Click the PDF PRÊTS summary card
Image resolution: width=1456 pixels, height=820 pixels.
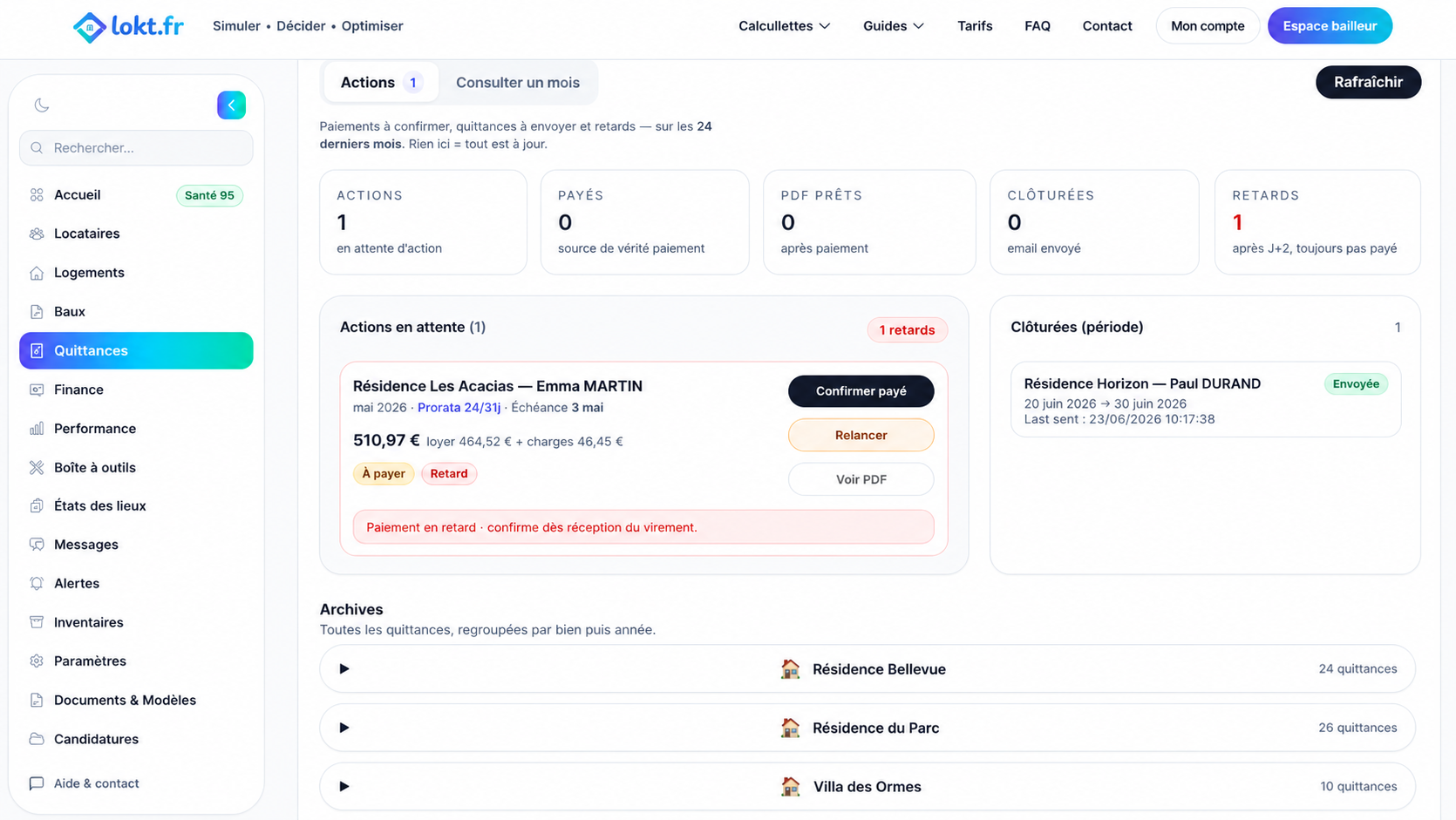click(x=869, y=222)
